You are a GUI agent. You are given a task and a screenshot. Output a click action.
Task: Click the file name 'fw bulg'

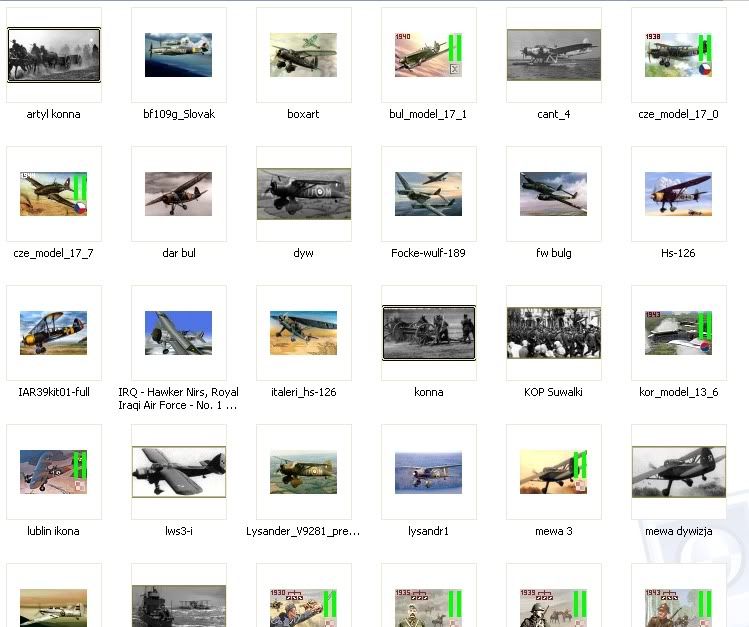(554, 253)
